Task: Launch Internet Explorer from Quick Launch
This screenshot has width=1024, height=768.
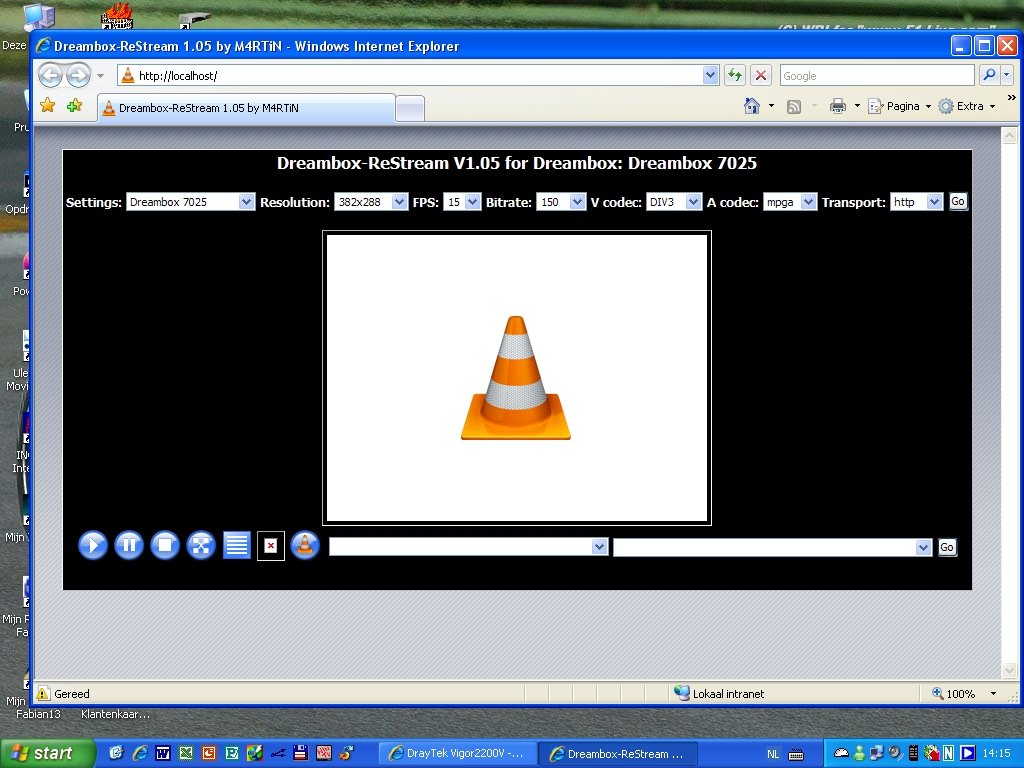Action: pyautogui.click(x=140, y=753)
